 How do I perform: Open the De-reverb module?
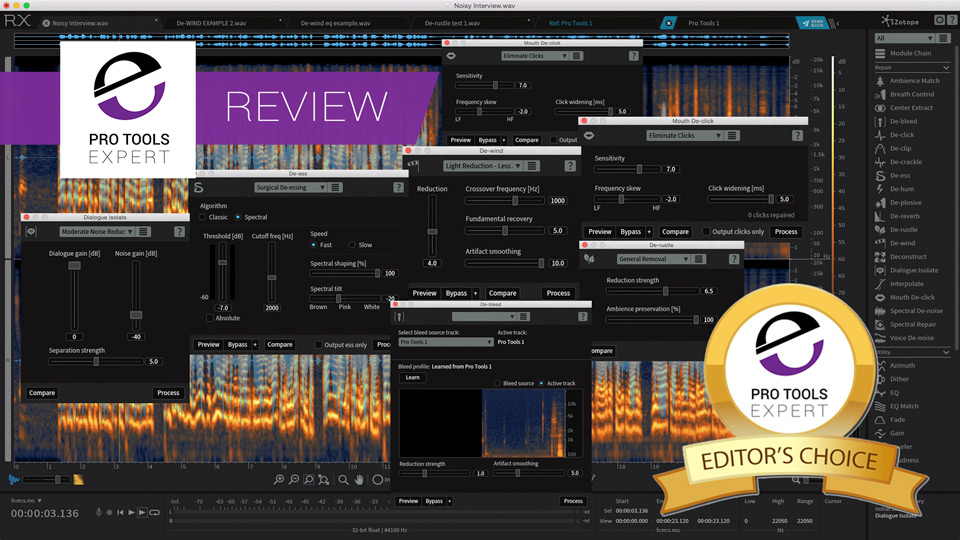(907, 216)
